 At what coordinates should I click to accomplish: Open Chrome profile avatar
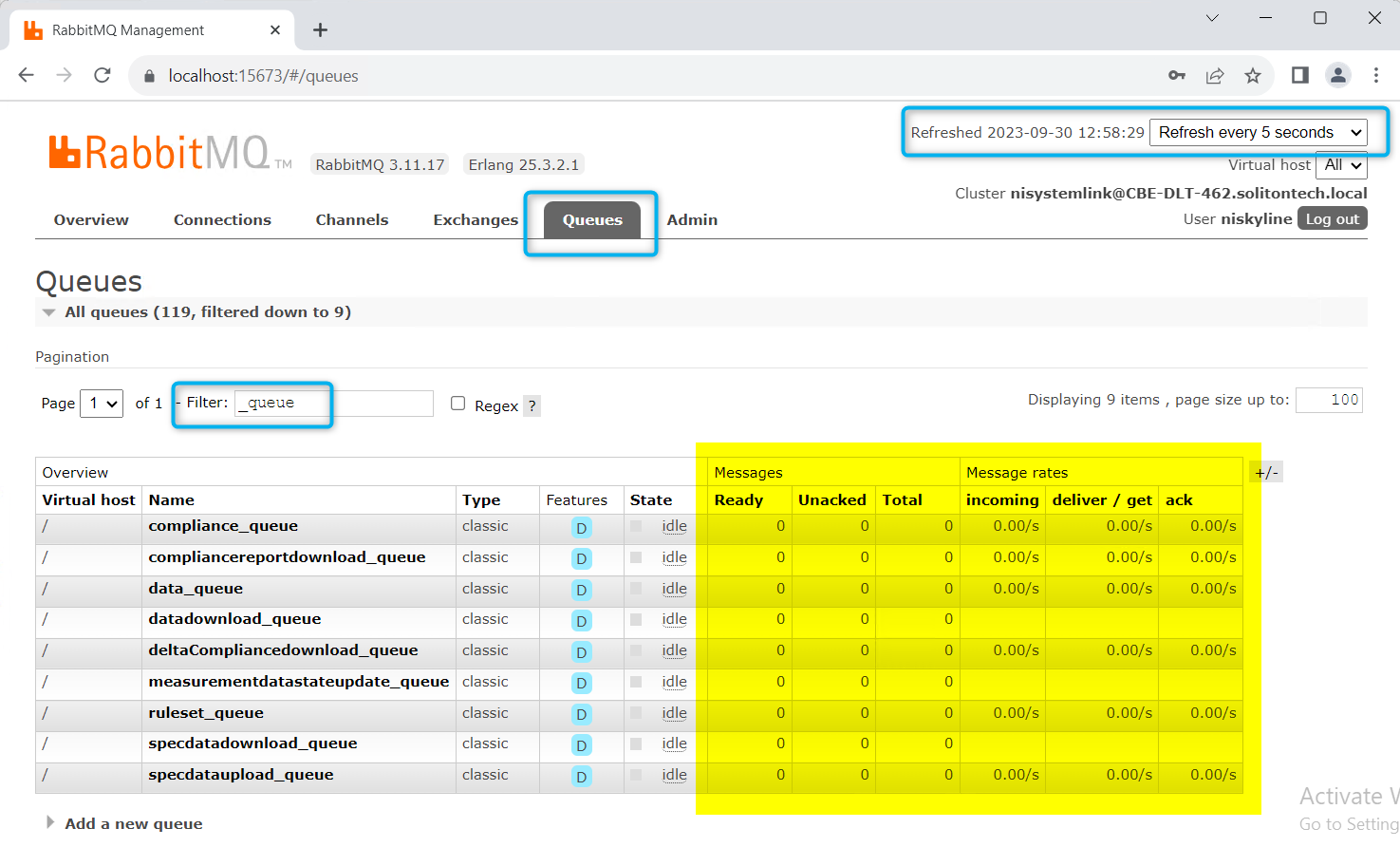(1338, 75)
